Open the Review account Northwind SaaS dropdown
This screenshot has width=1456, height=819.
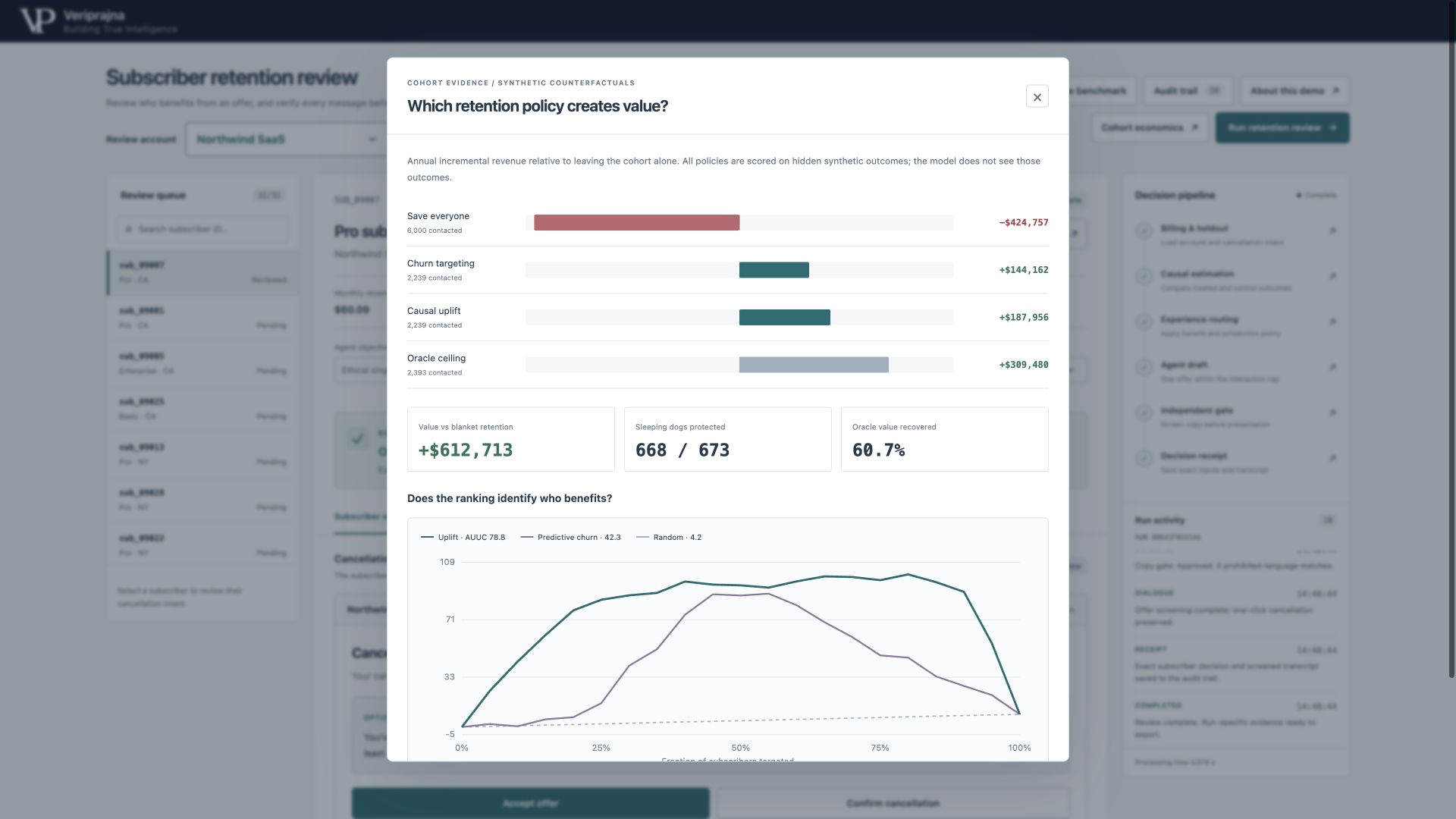tap(287, 140)
